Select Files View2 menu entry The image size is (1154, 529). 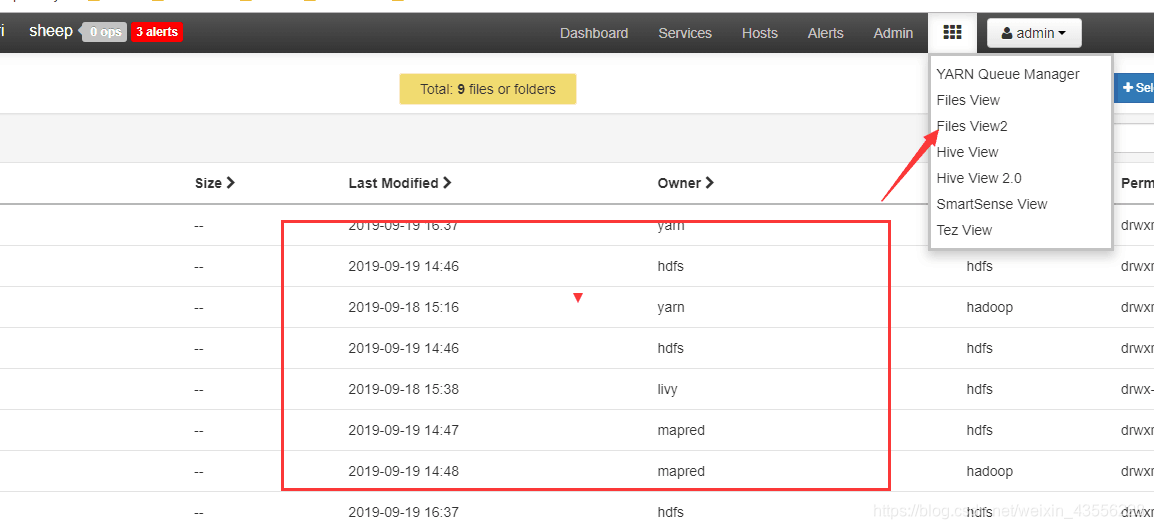[971, 126]
